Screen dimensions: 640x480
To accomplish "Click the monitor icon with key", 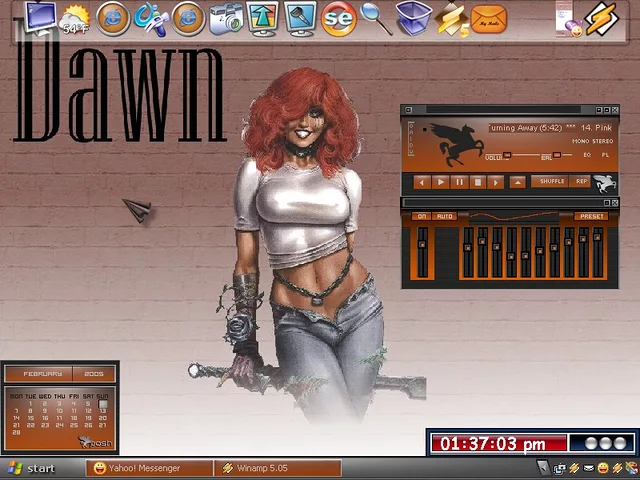I will tap(300, 19).
